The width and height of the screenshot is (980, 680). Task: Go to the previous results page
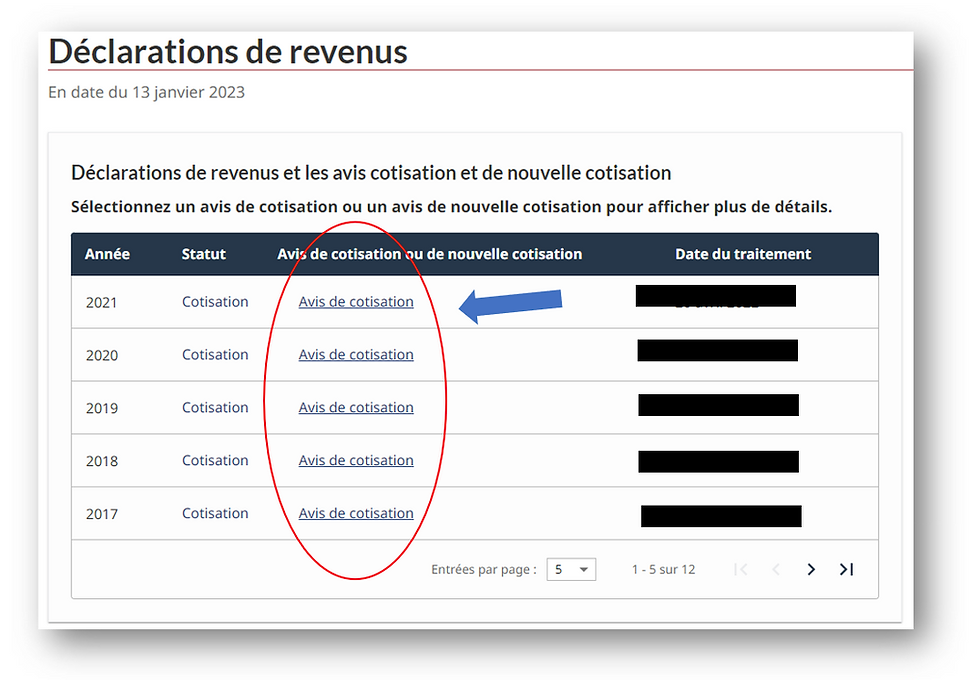pyautogui.click(x=776, y=569)
